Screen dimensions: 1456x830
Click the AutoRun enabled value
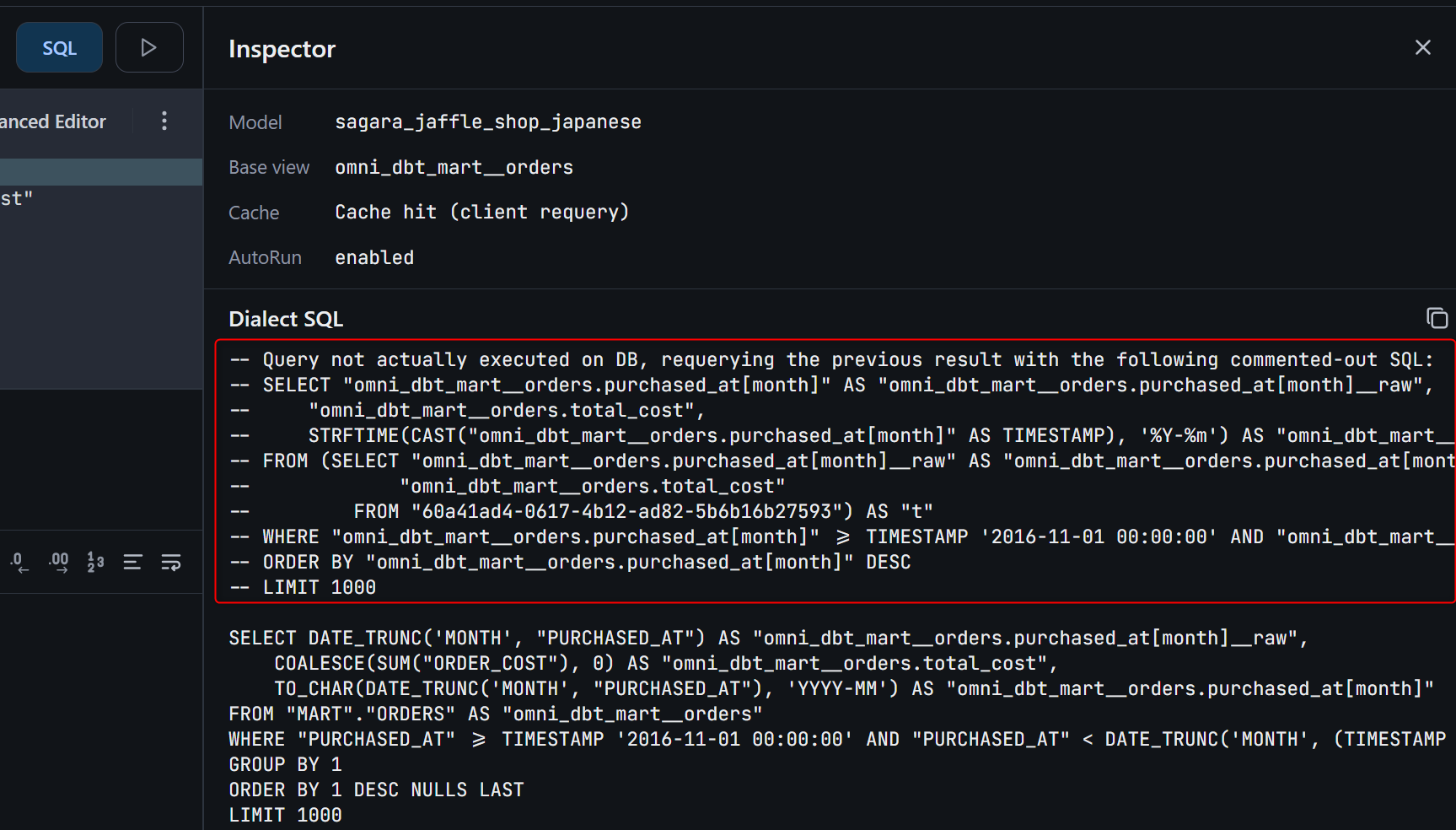374,258
